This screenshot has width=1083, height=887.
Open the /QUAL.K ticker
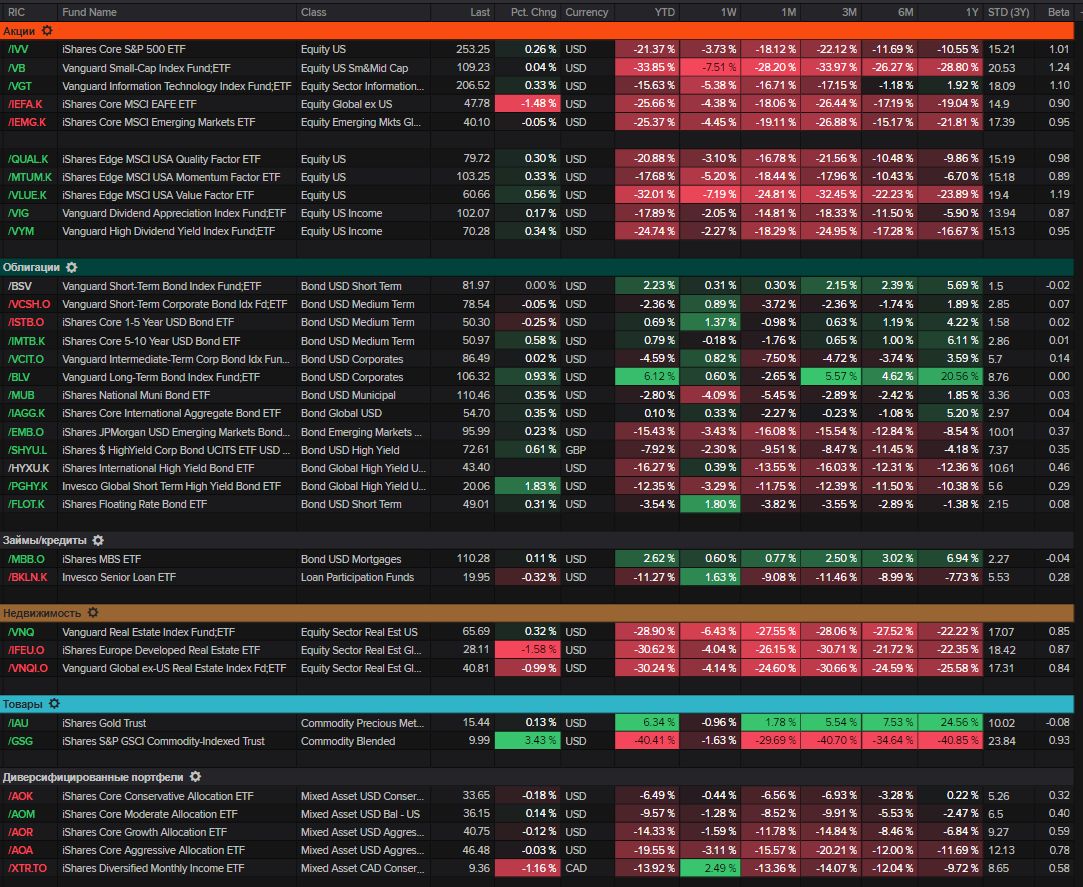(28, 158)
